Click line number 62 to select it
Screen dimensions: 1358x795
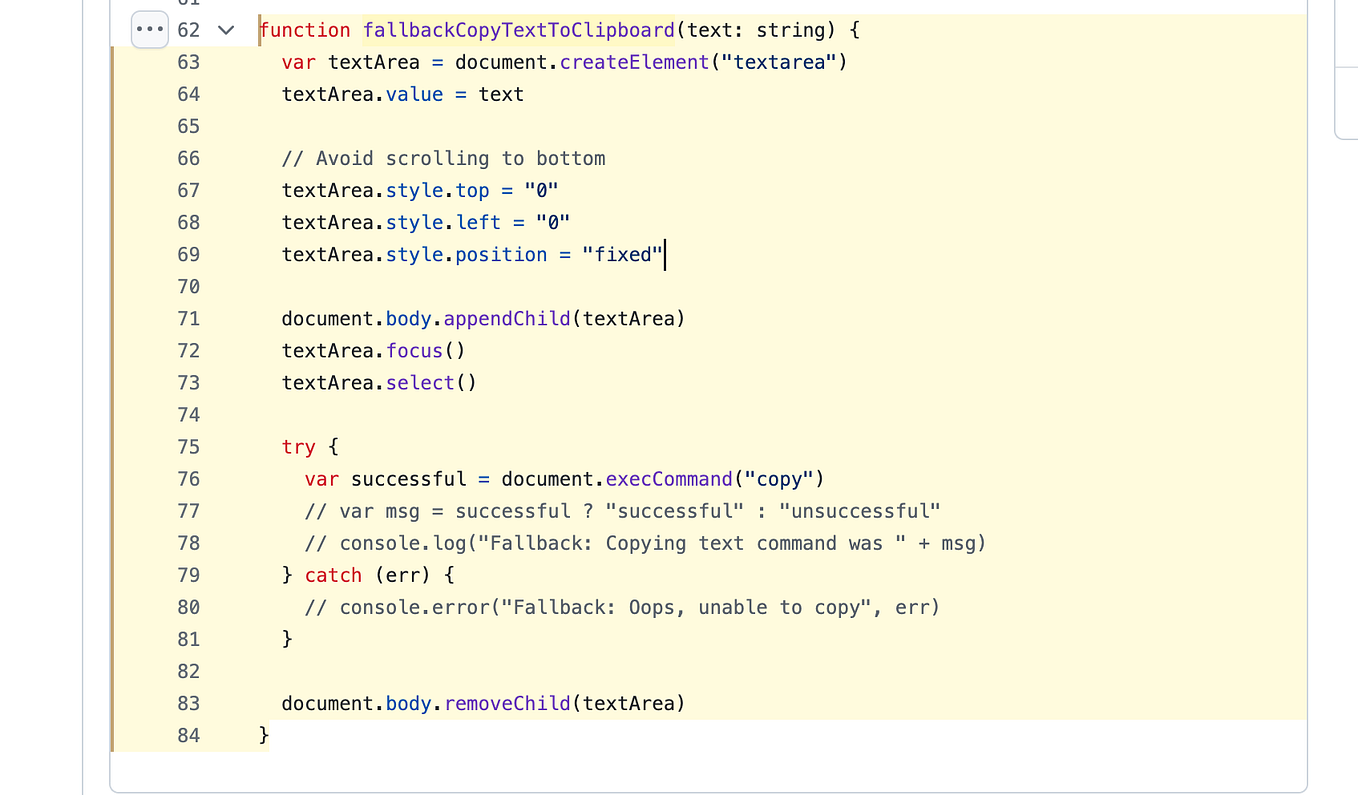pyautogui.click(x=188, y=30)
